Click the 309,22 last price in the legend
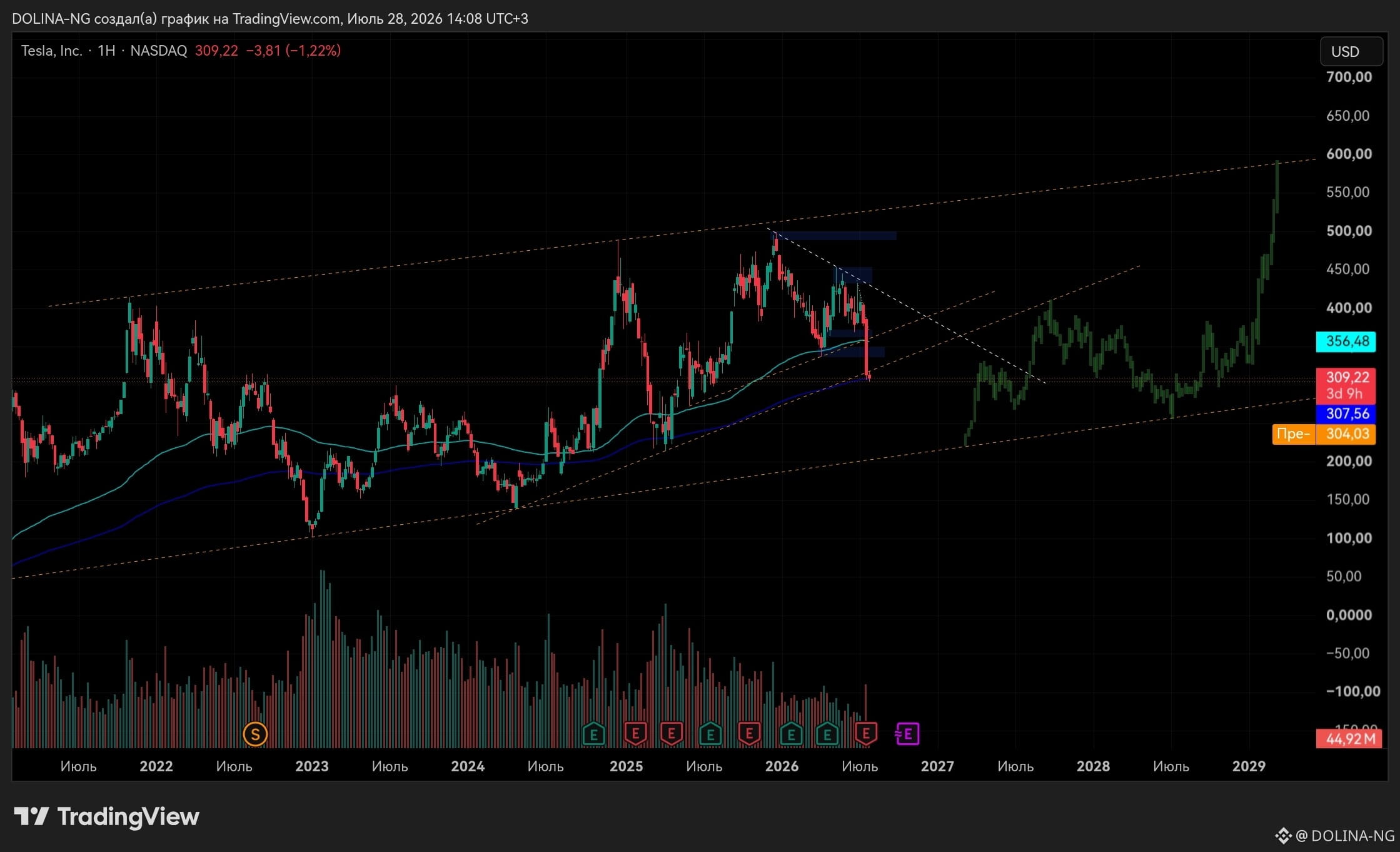The image size is (1400, 852). (x=216, y=51)
